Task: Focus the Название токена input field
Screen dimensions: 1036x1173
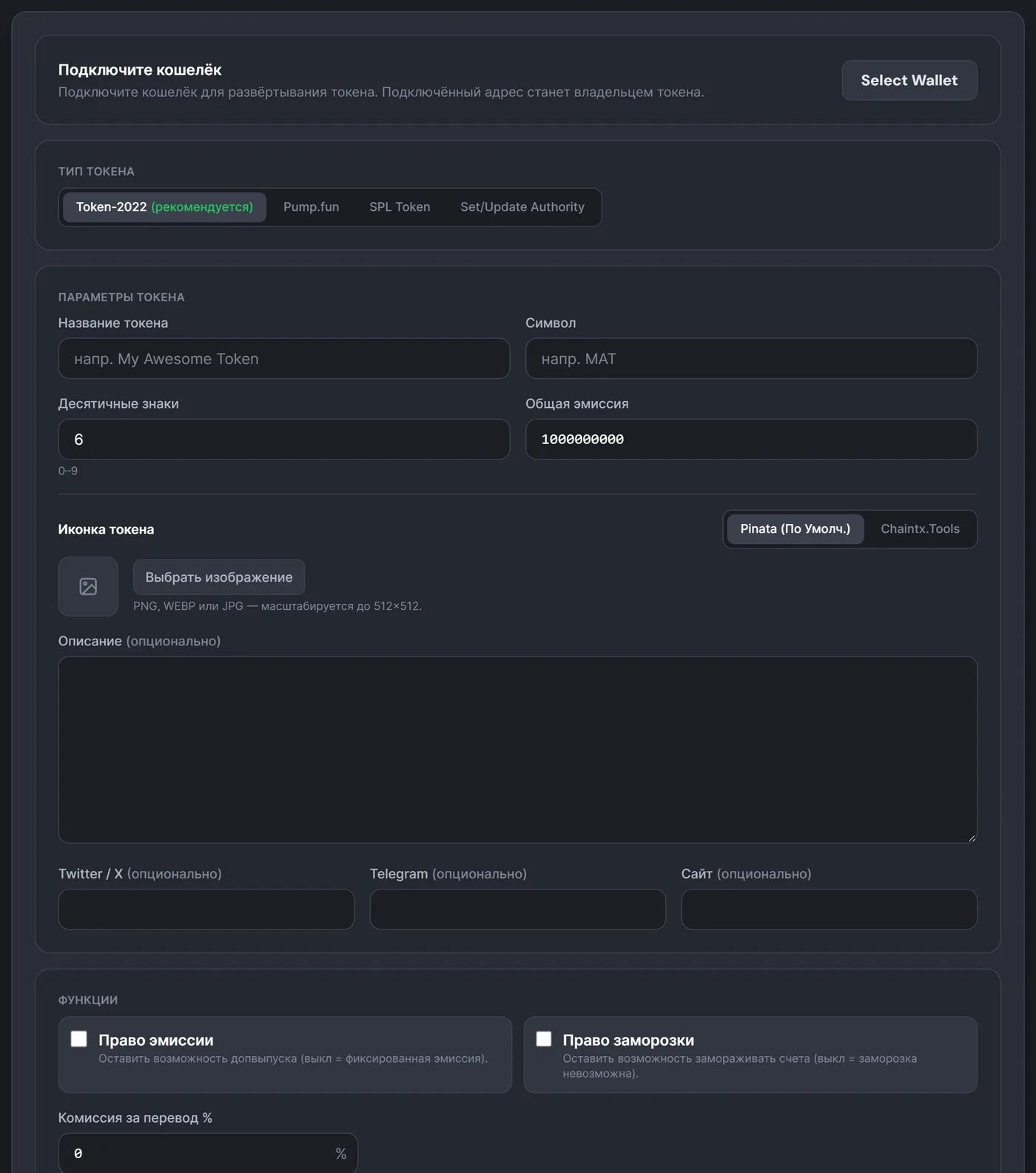Action: click(x=284, y=359)
